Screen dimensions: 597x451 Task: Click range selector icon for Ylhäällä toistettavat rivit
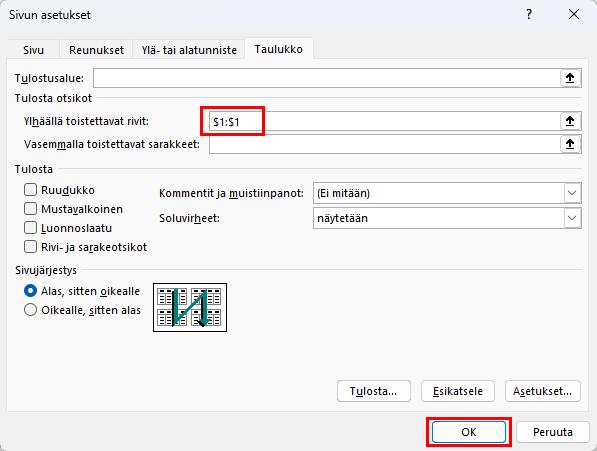tap(570, 121)
